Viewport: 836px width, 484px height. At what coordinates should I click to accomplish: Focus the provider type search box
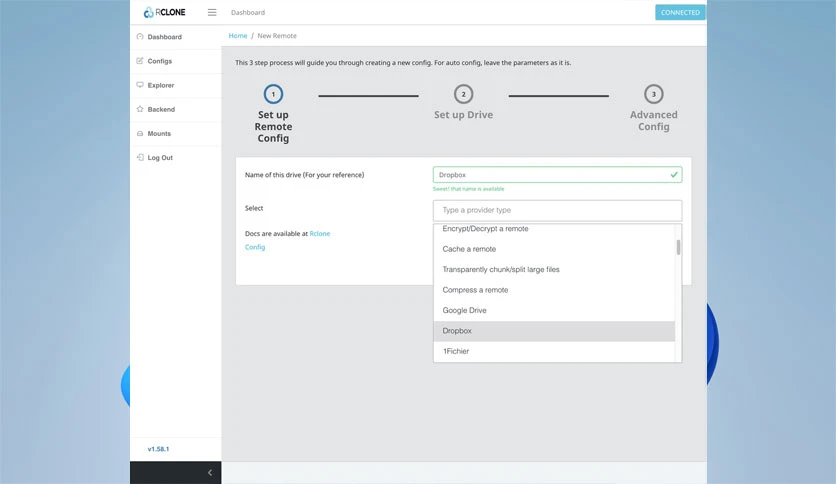coord(557,210)
